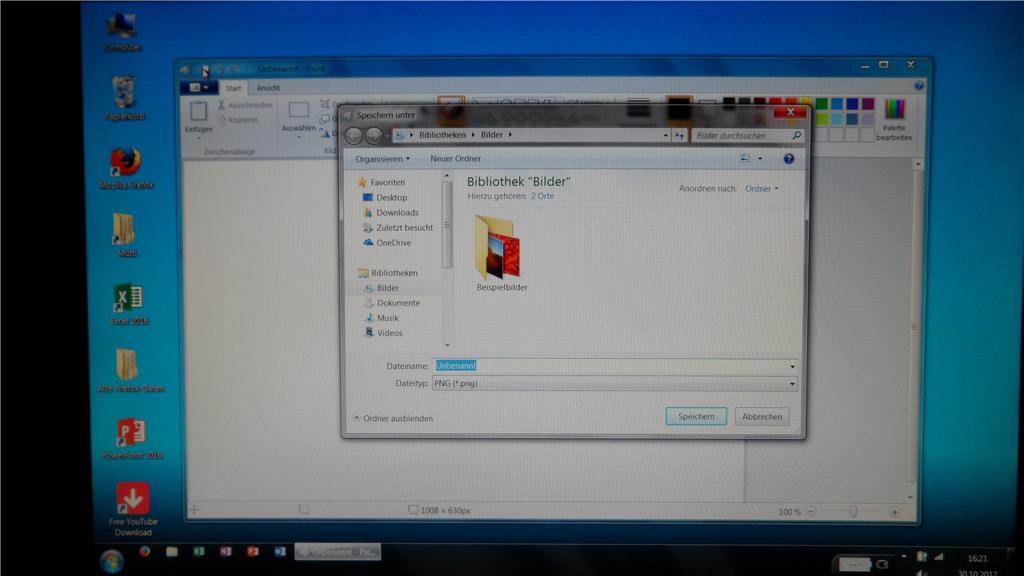1024x576 pixels.
Task: Collapse folders with Ordner ausblenden
Action: (x=394, y=418)
